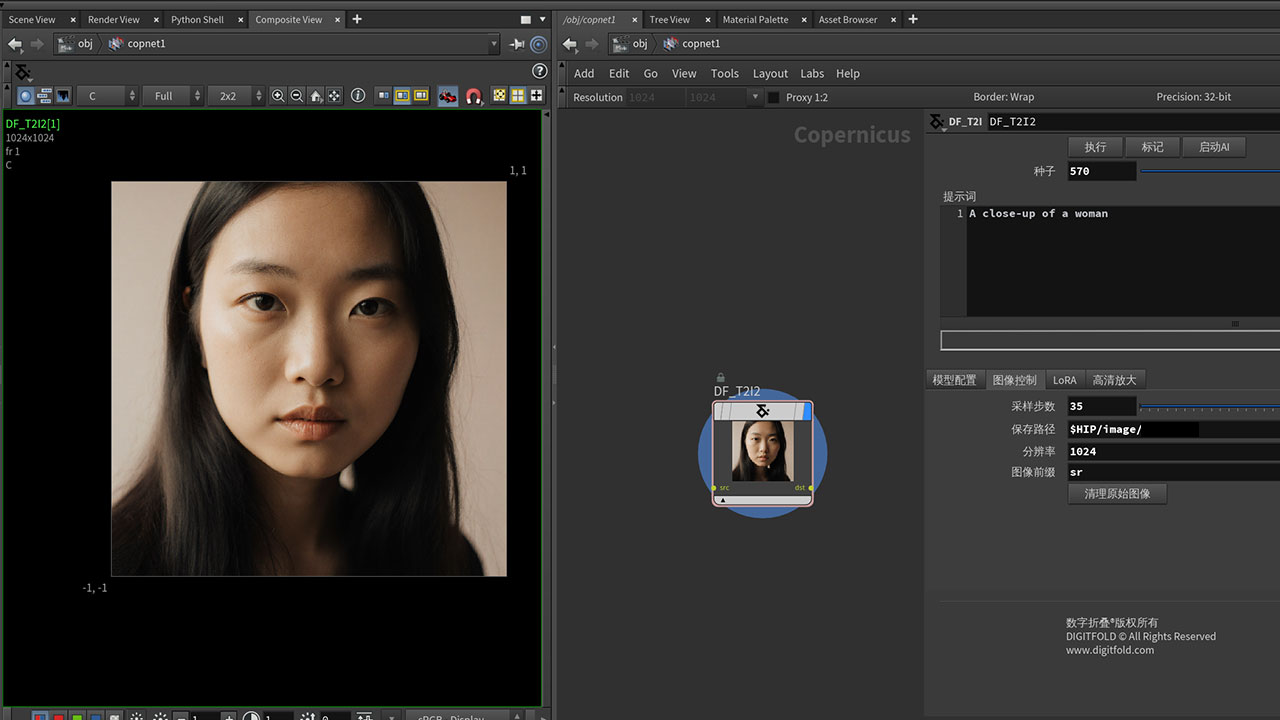
Task: Click the red race-car icon in viewer toolbar
Action: tap(448, 96)
